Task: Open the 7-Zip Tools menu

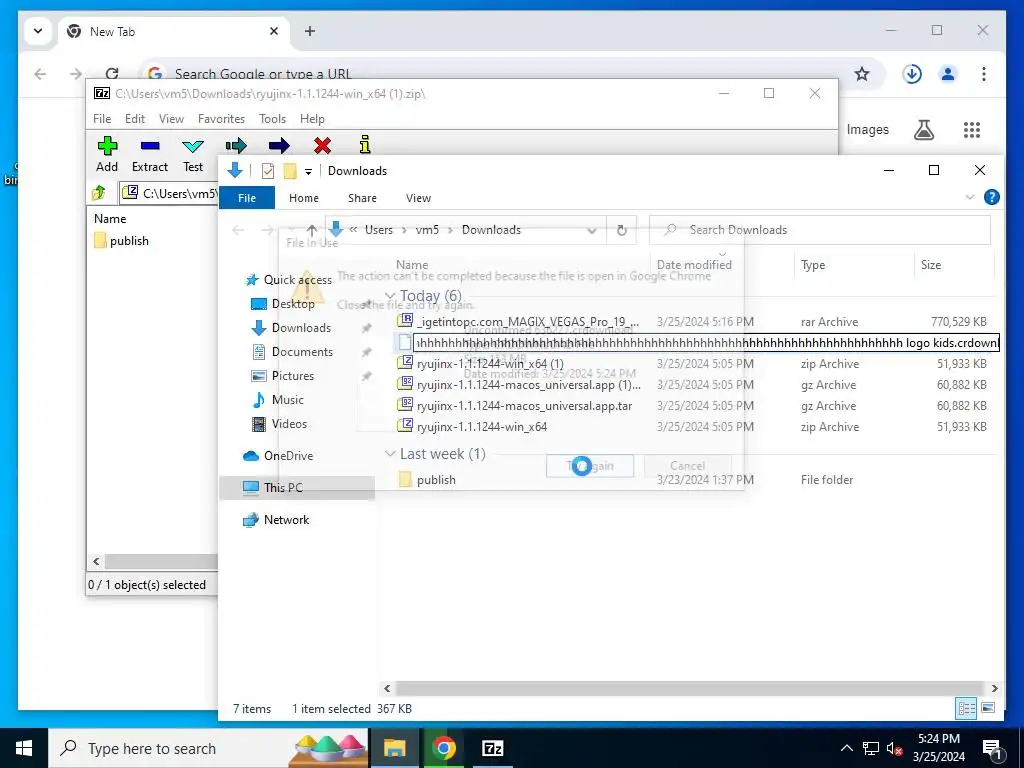Action: click(272, 119)
